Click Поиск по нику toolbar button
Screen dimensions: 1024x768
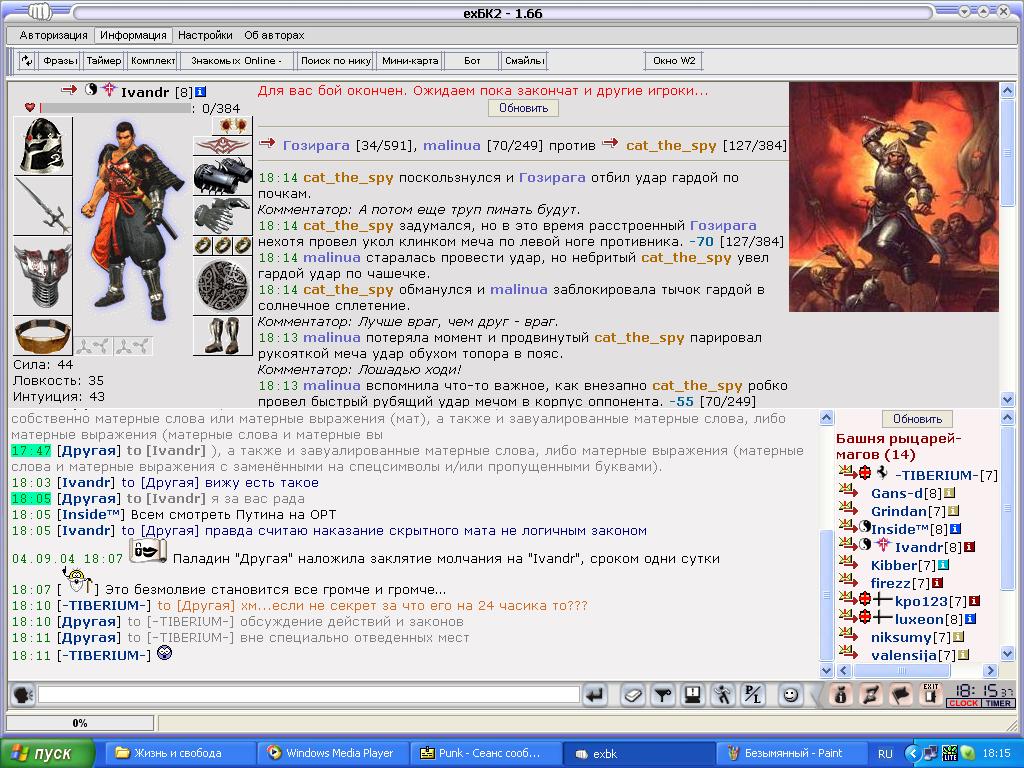pyautogui.click(x=336, y=61)
